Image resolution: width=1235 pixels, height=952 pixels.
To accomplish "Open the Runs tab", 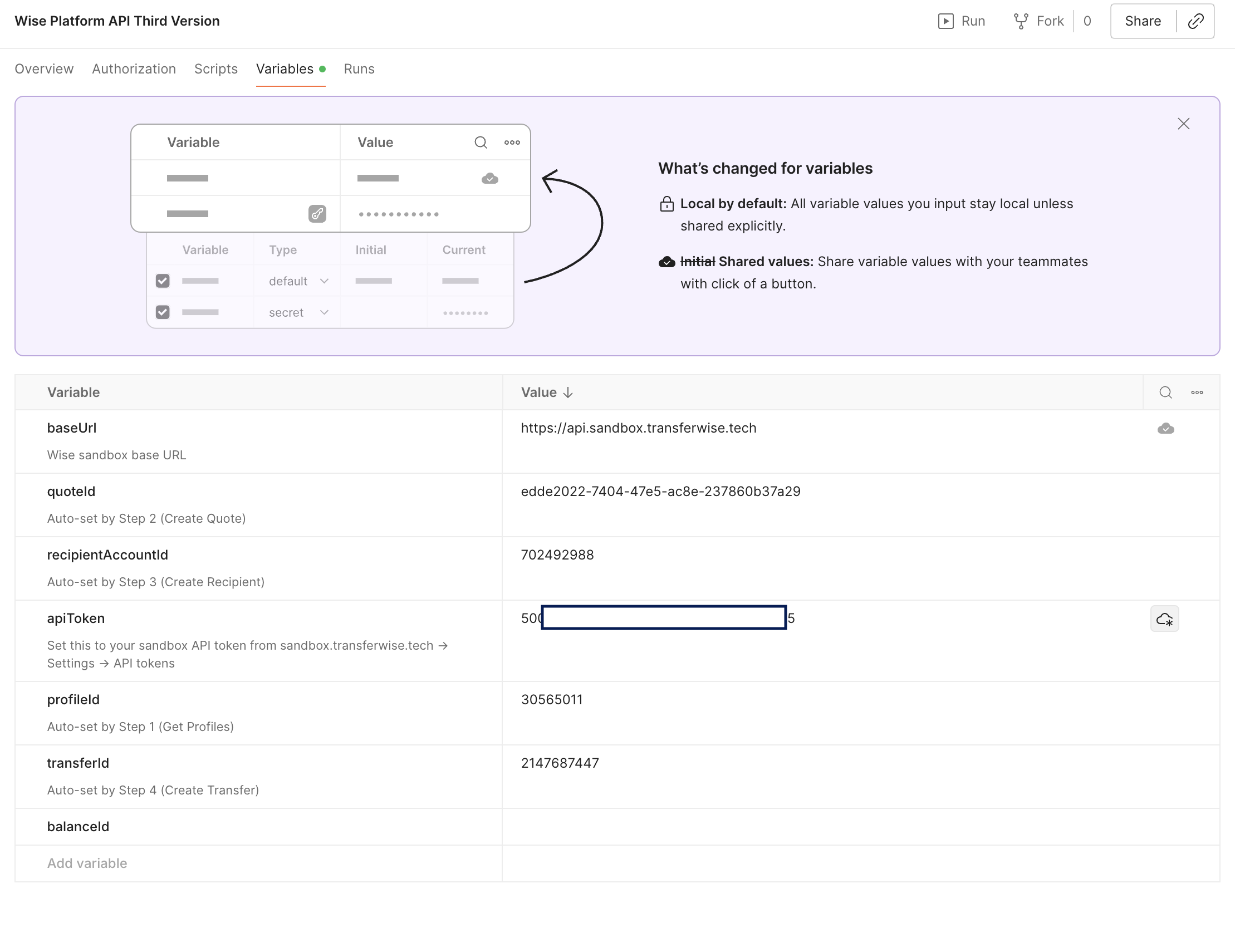I will [x=359, y=69].
